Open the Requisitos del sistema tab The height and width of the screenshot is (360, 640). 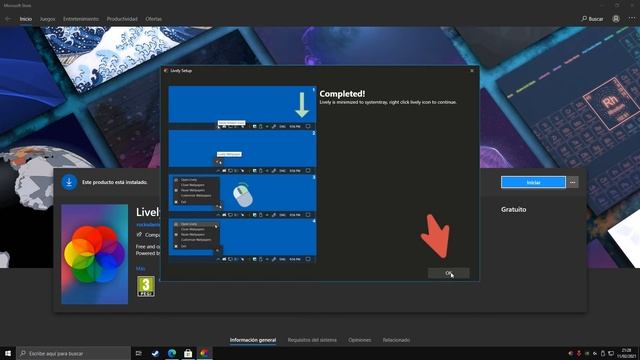tap(312, 340)
